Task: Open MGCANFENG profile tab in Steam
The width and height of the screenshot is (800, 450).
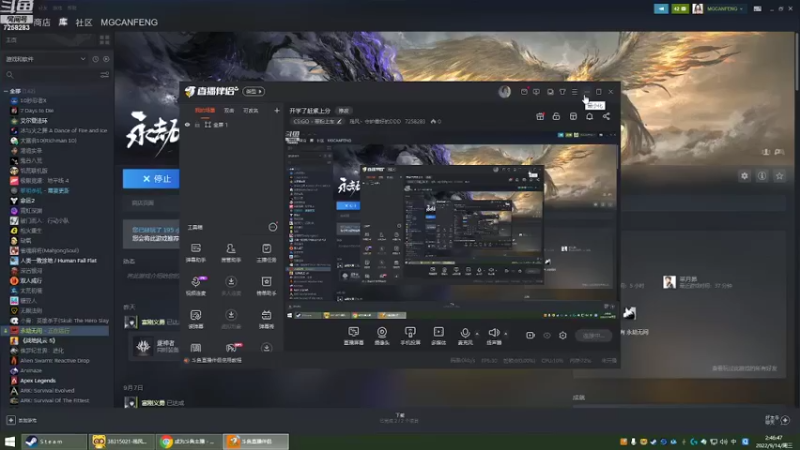Action: click(x=129, y=22)
